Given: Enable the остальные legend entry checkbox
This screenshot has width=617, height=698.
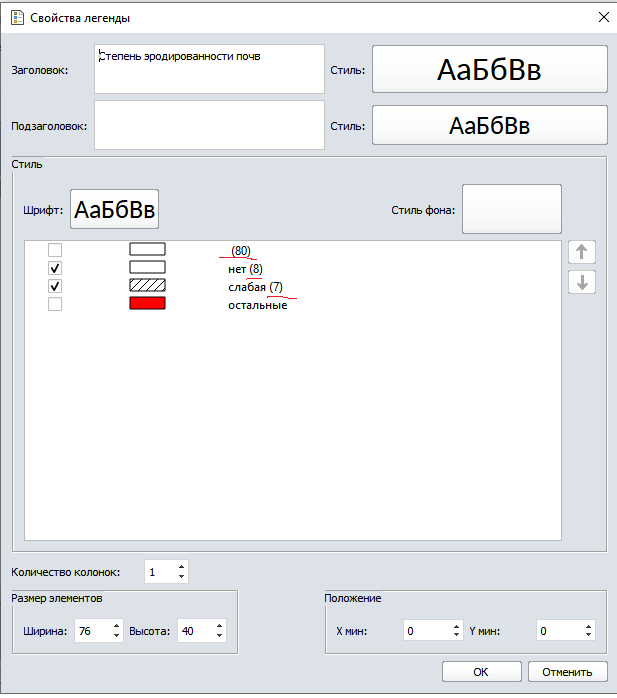Looking at the screenshot, I should (x=56, y=304).
